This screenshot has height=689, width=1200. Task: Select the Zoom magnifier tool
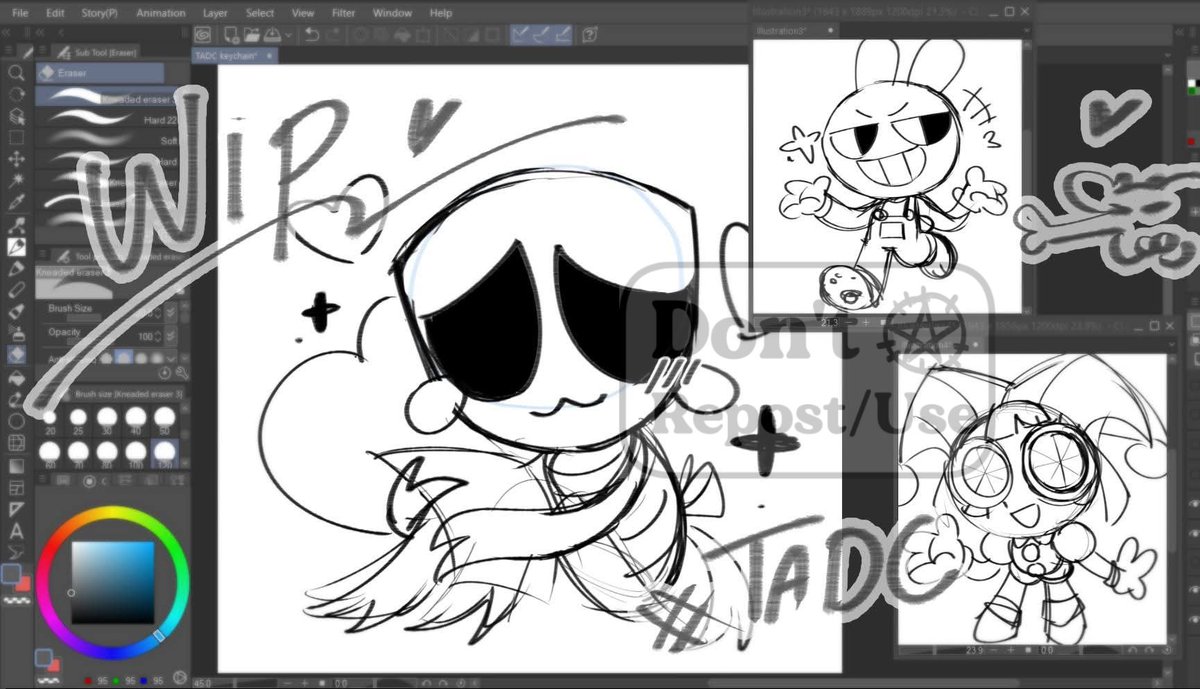click(16, 73)
